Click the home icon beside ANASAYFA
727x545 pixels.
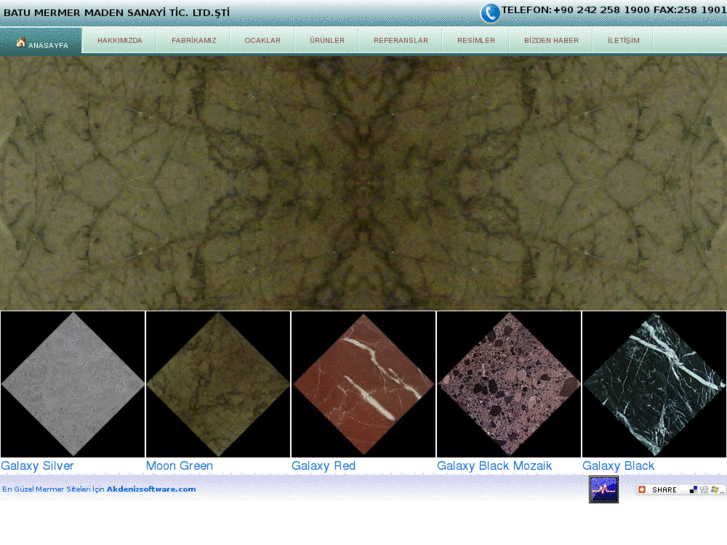pos(20,43)
